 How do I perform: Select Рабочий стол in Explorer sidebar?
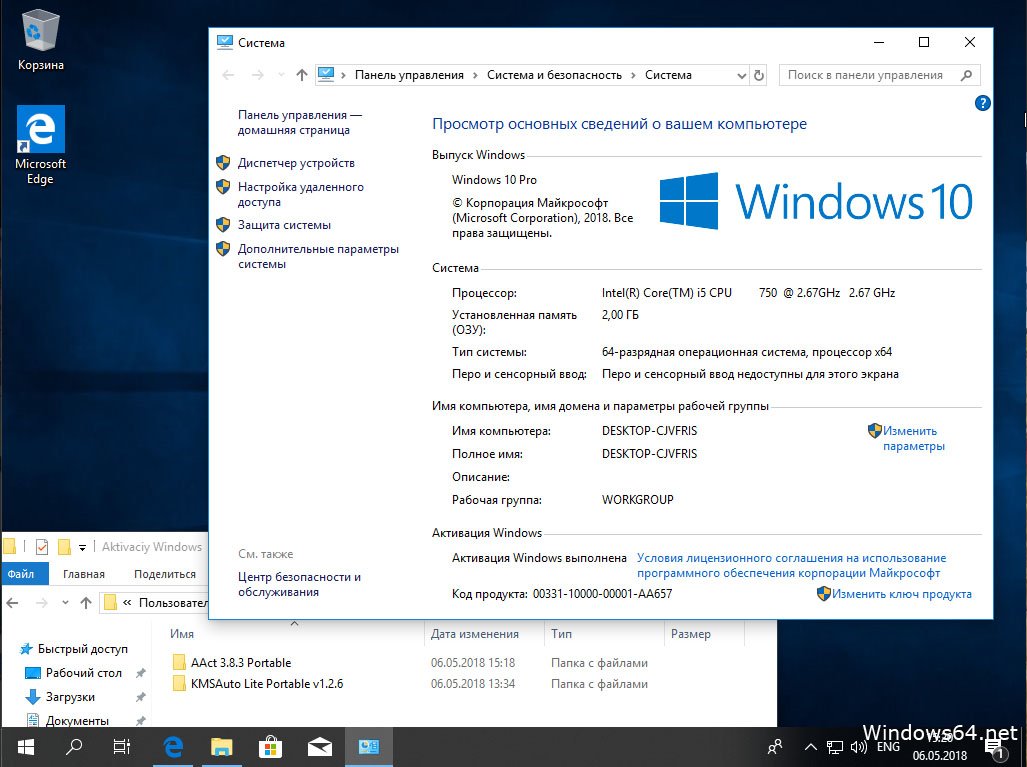pos(84,673)
